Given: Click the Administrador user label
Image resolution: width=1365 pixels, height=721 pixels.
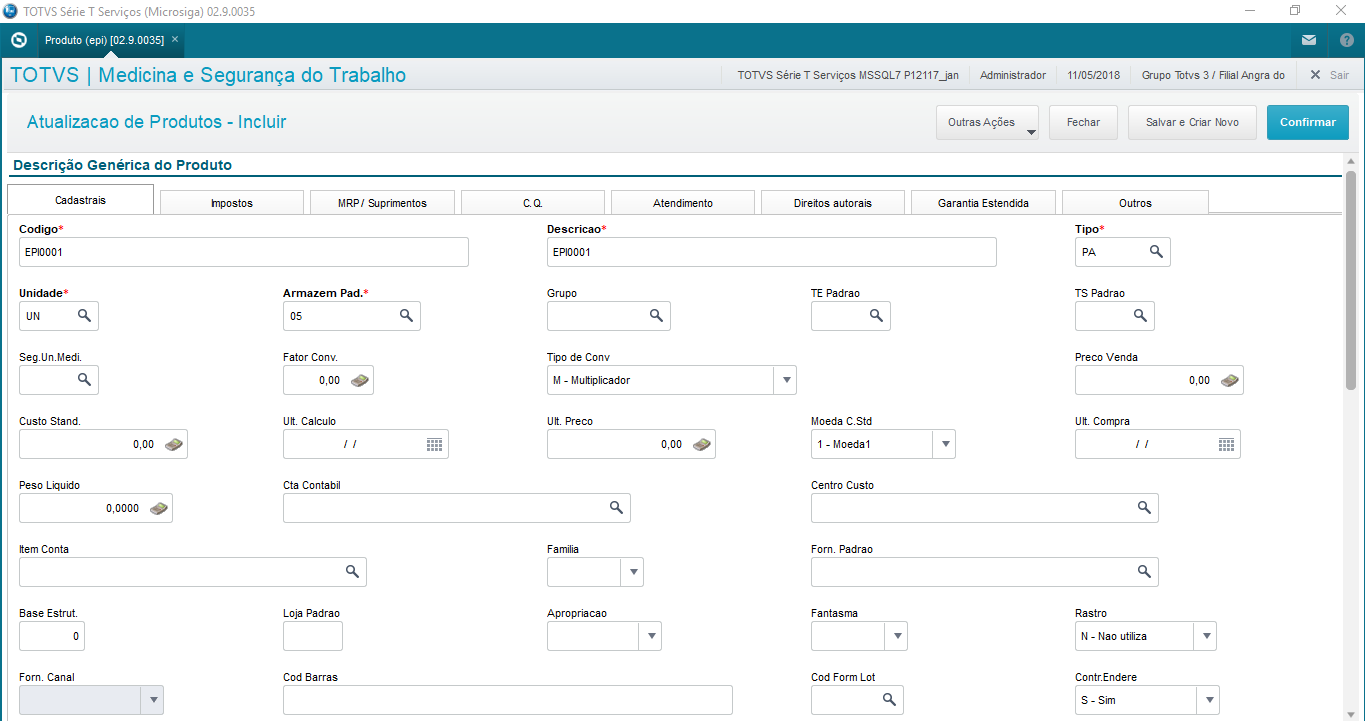Looking at the screenshot, I should [1013, 75].
